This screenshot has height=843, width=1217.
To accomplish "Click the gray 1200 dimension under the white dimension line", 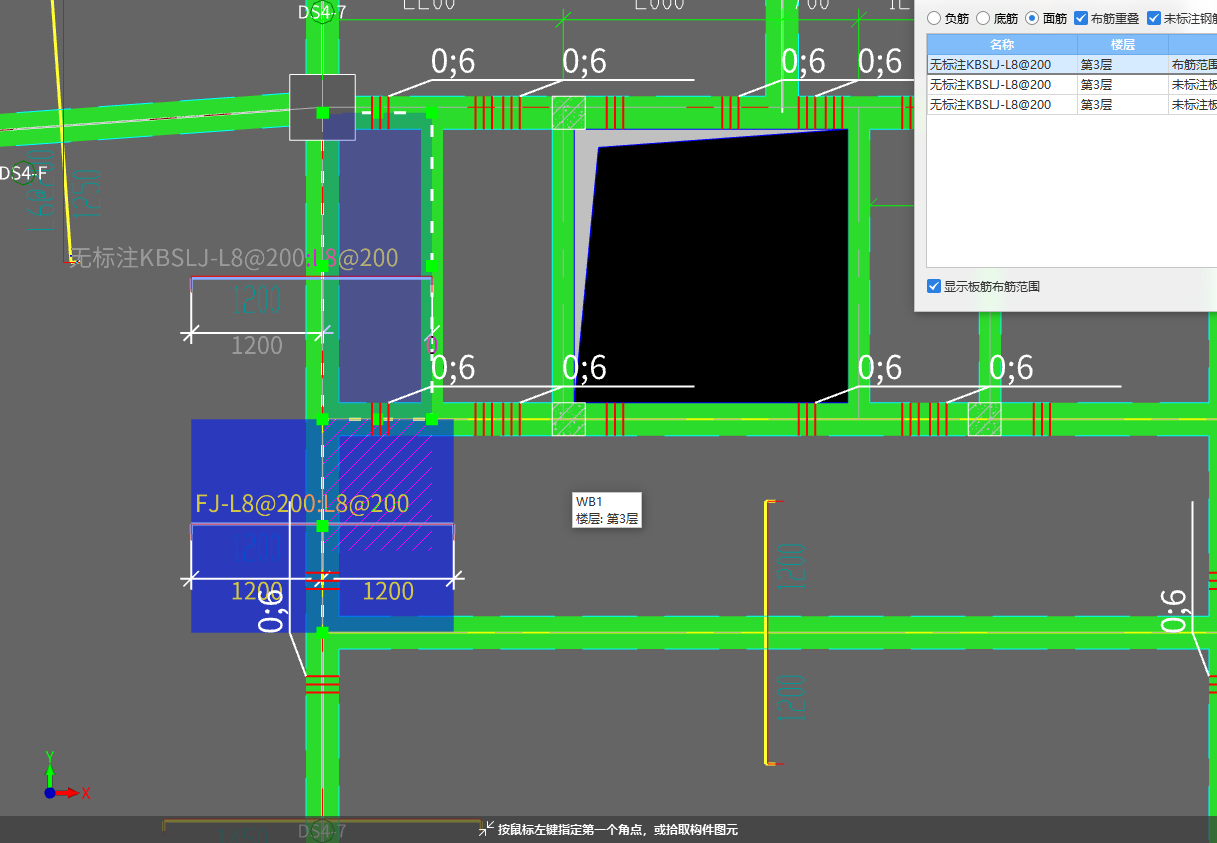I will [257, 345].
